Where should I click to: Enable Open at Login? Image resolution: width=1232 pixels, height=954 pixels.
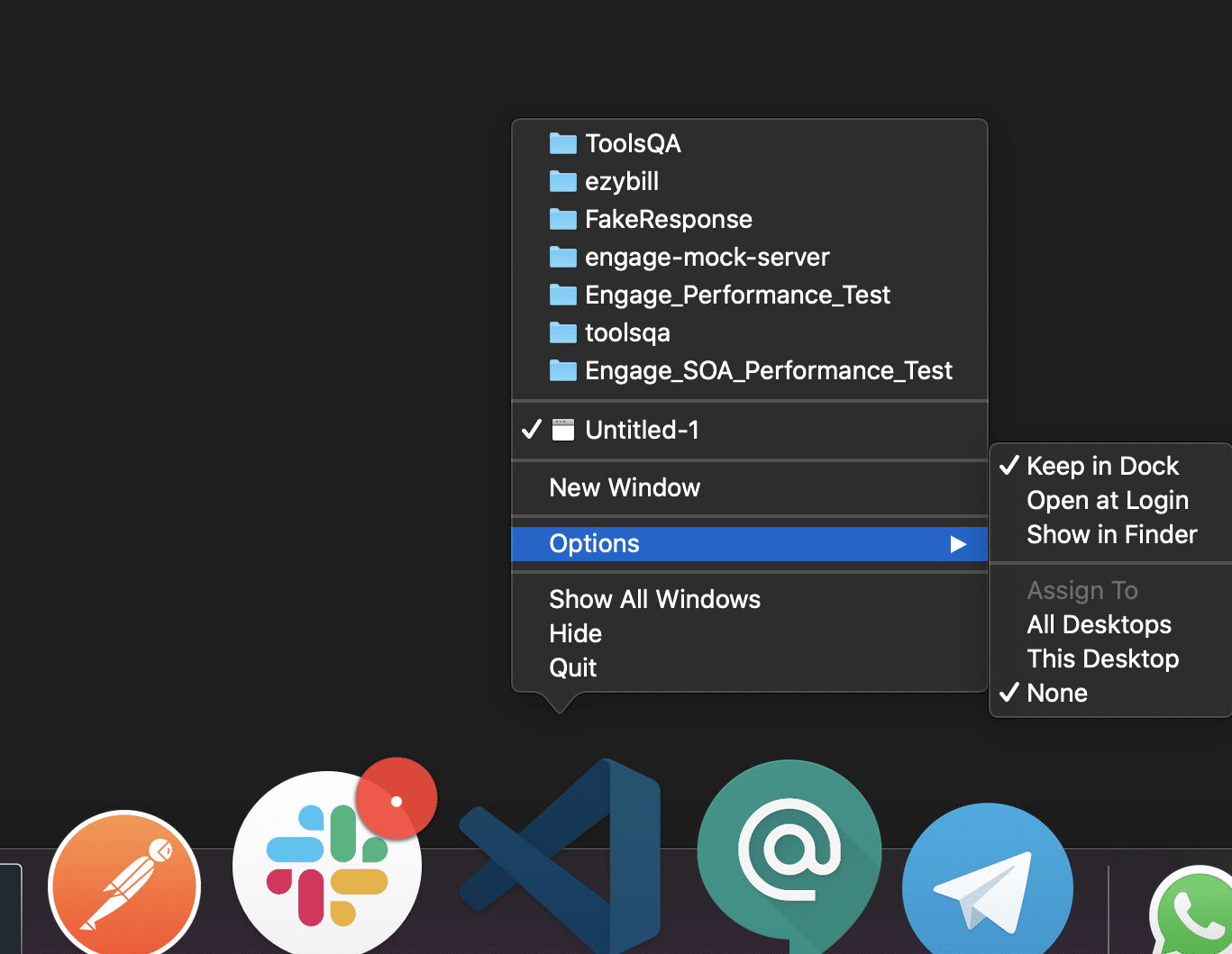pyautogui.click(x=1108, y=500)
